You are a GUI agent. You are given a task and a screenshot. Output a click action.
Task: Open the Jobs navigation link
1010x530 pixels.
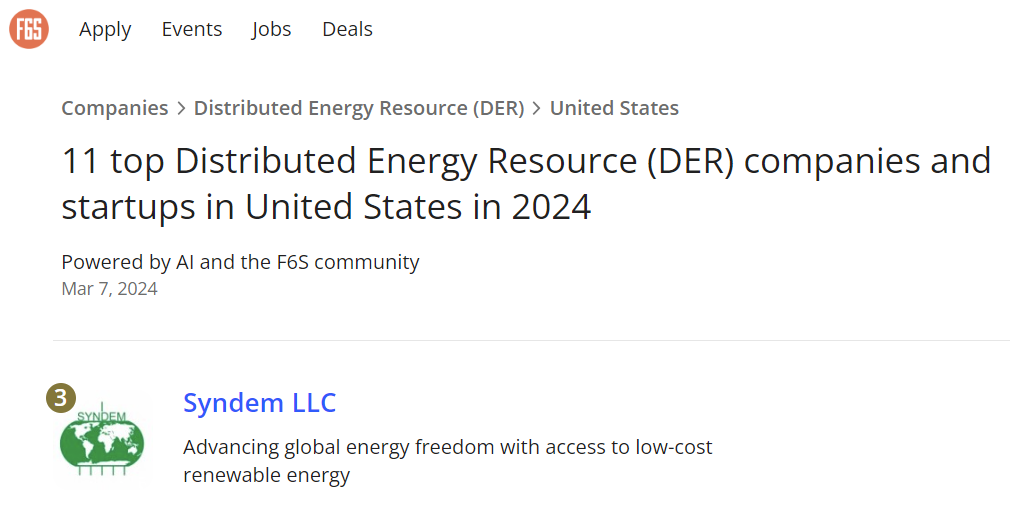tap(271, 30)
